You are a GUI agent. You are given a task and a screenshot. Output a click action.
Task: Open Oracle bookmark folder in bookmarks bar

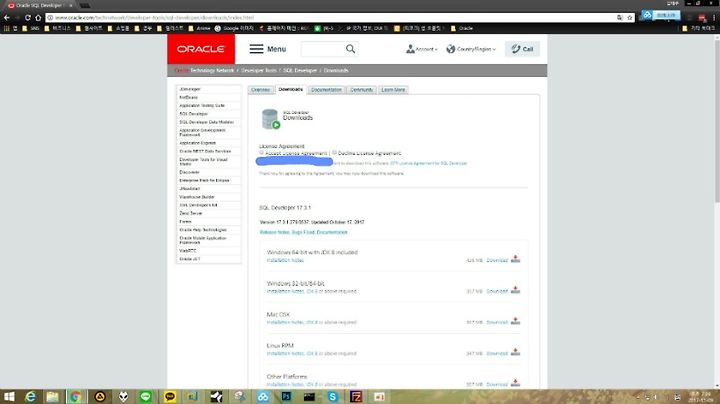461,28
